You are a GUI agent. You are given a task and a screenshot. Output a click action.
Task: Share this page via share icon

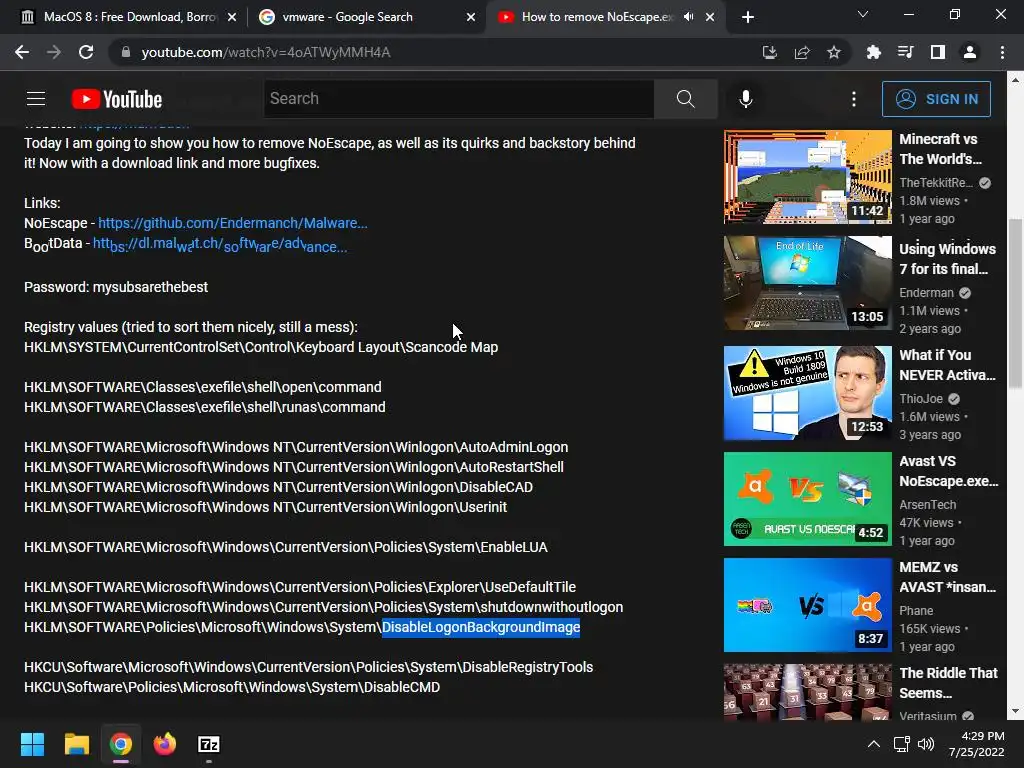[802, 52]
